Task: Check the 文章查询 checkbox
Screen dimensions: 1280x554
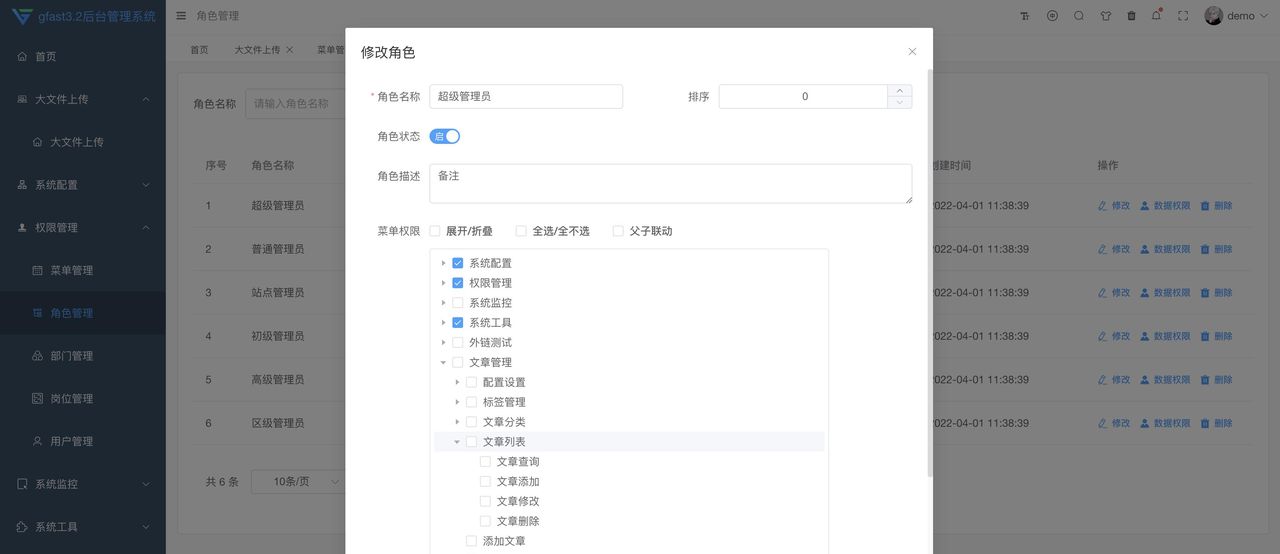Action: point(486,462)
